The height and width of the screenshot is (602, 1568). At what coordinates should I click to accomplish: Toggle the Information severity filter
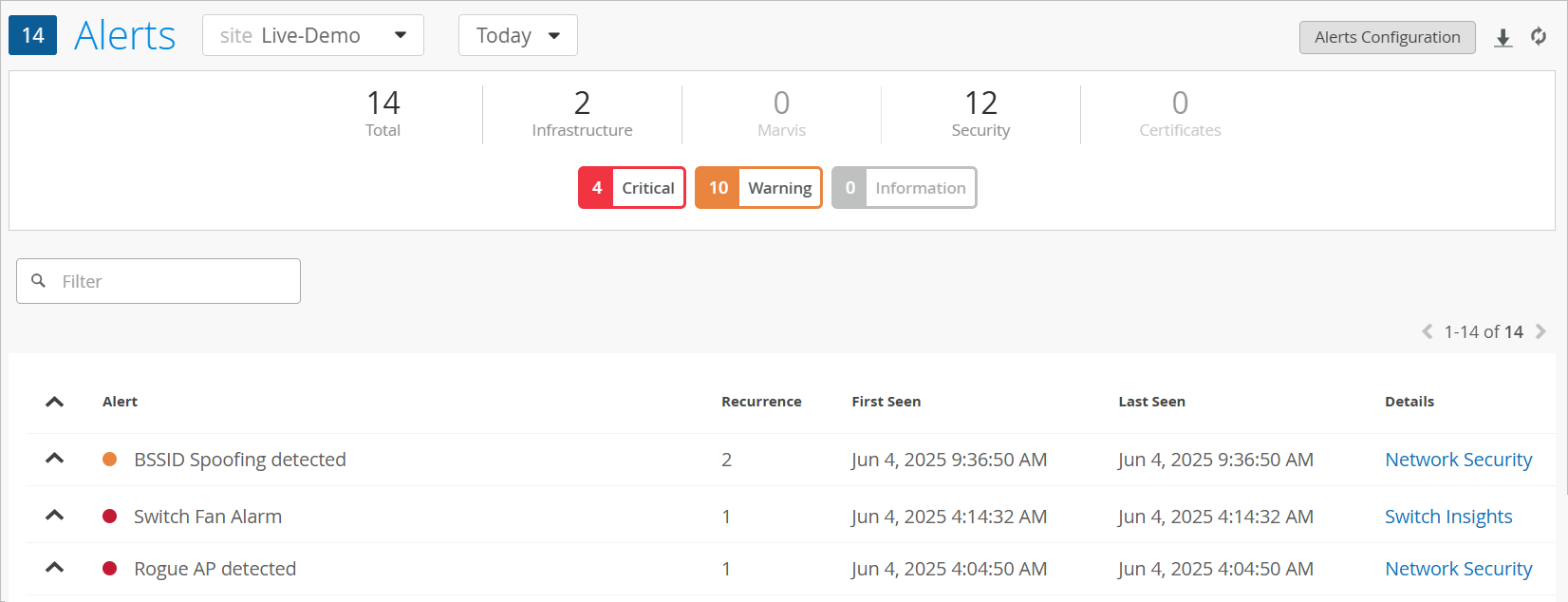pos(904,188)
